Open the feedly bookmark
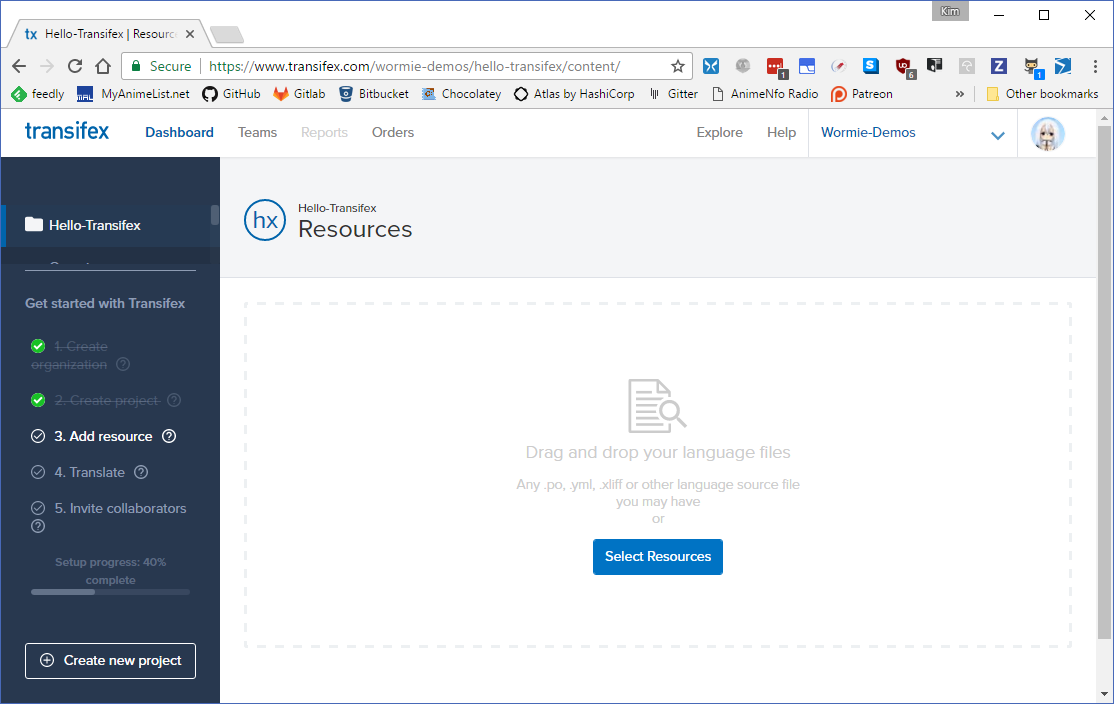 (x=38, y=94)
